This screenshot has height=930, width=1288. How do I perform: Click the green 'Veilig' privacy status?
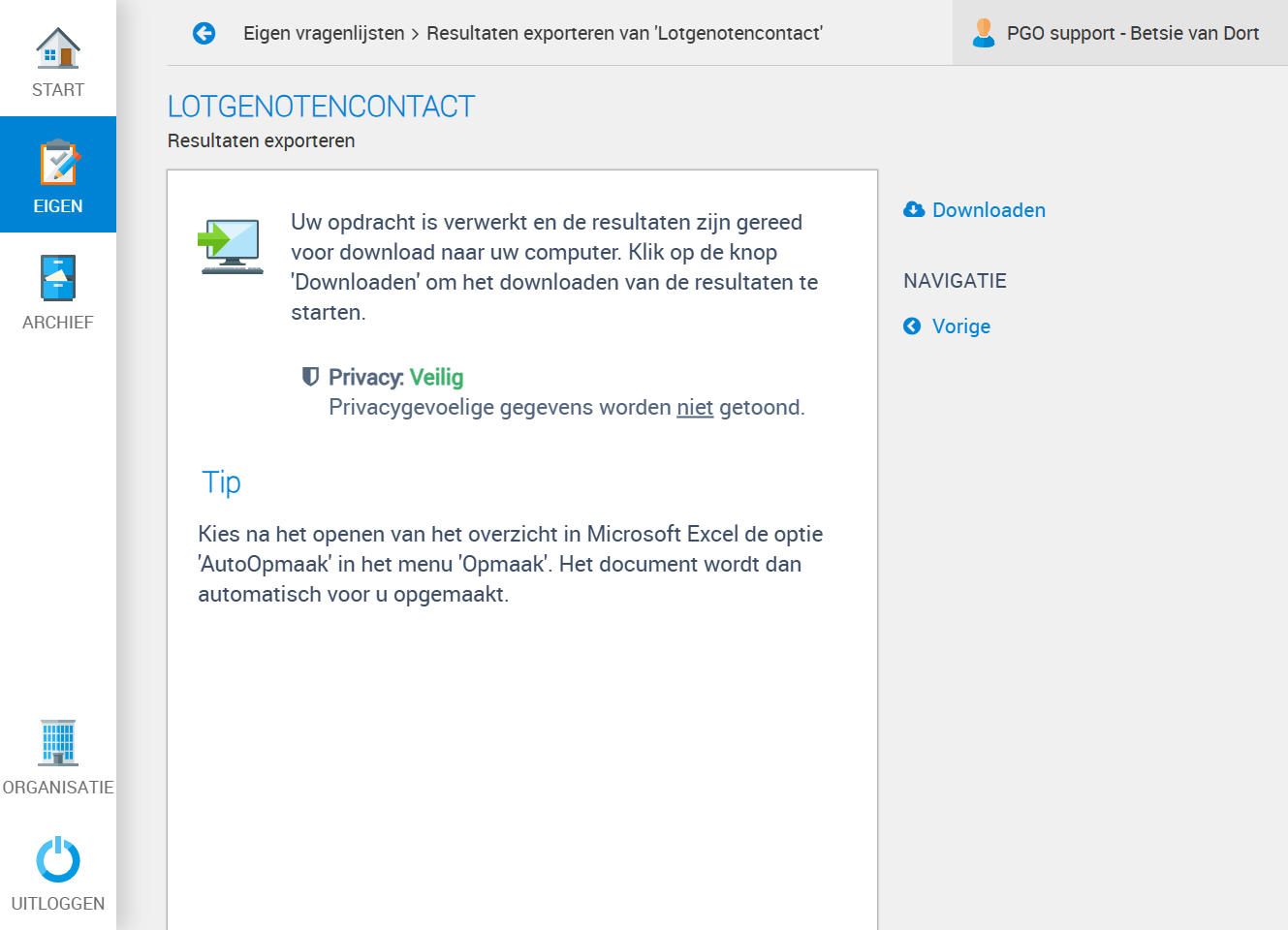(x=436, y=377)
